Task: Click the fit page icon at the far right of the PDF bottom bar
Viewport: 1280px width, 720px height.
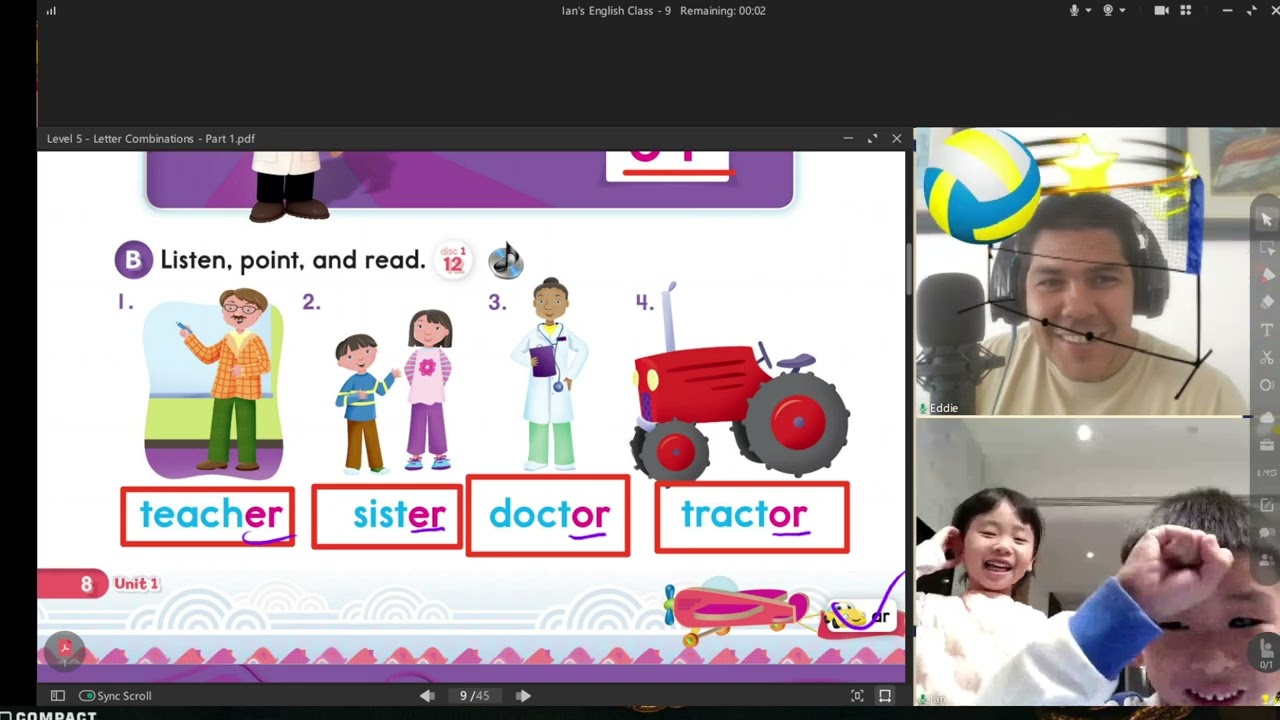Action: (885, 695)
